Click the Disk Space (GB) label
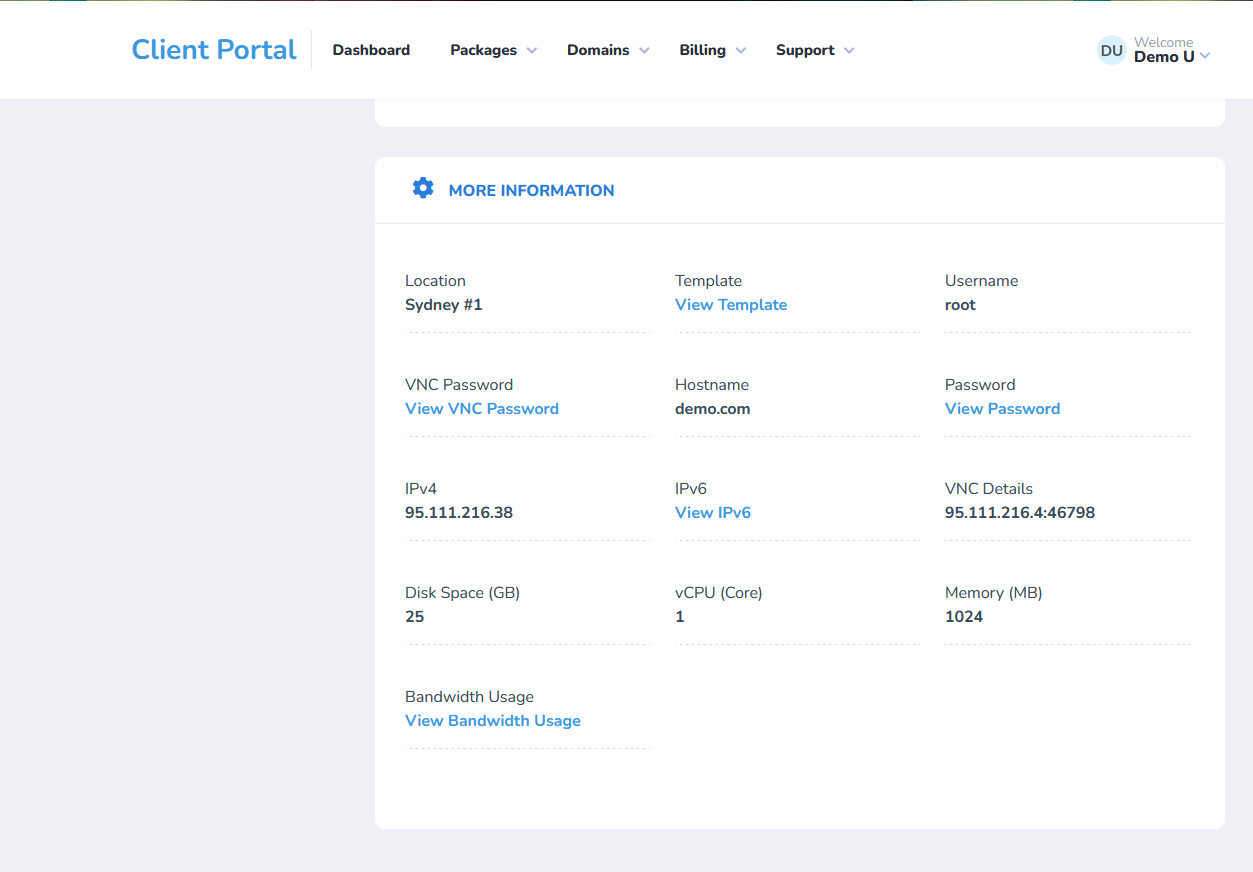 coord(462,593)
